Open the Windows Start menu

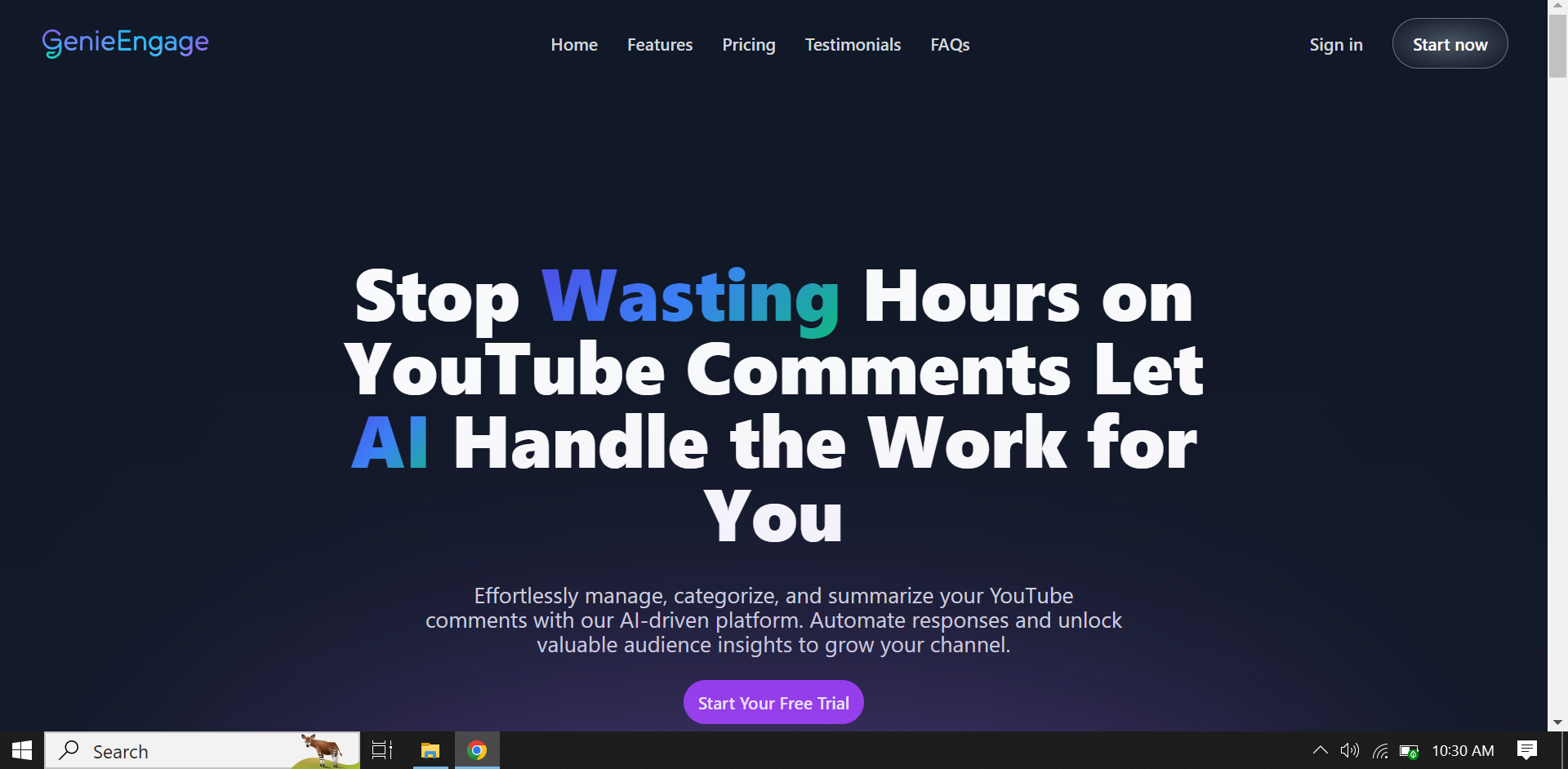pyautogui.click(x=22, y=750)
